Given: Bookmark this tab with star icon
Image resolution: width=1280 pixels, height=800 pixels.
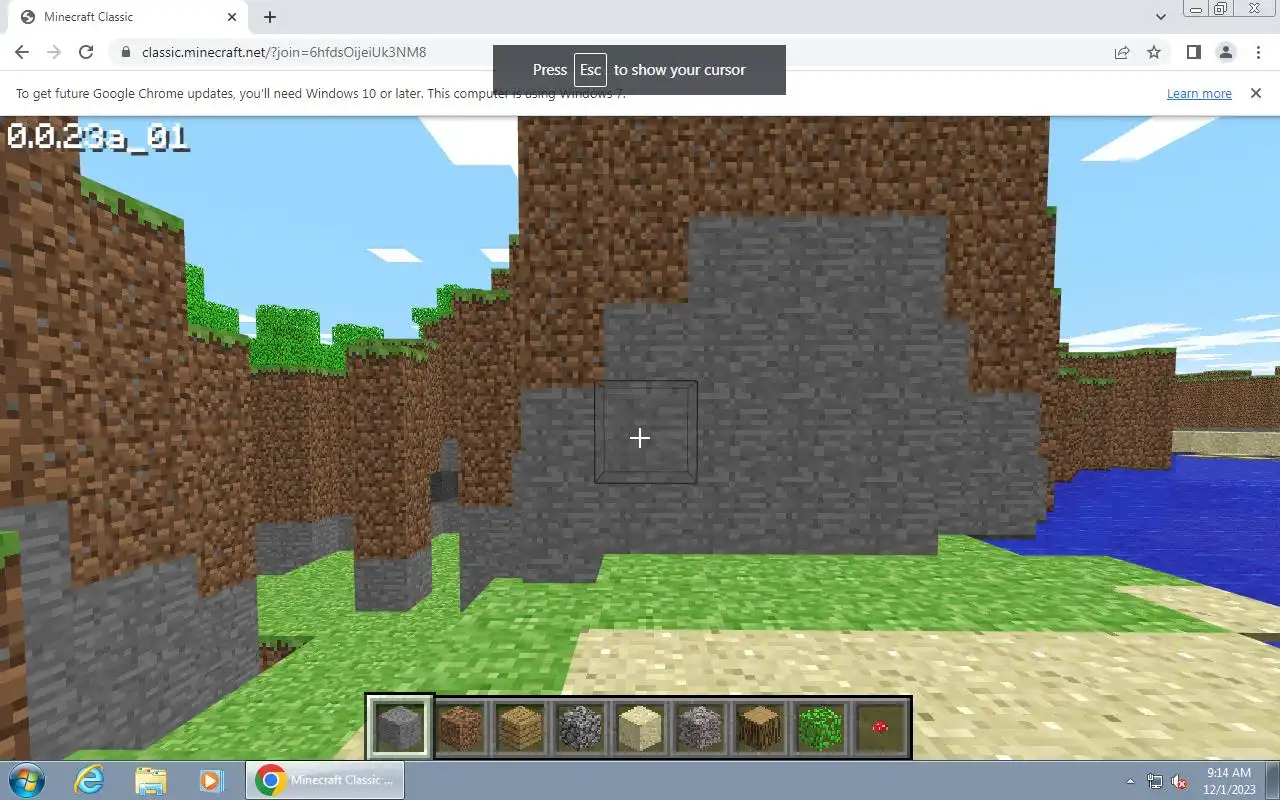Looking at the screenshot, I should [x=1154, y=52].
